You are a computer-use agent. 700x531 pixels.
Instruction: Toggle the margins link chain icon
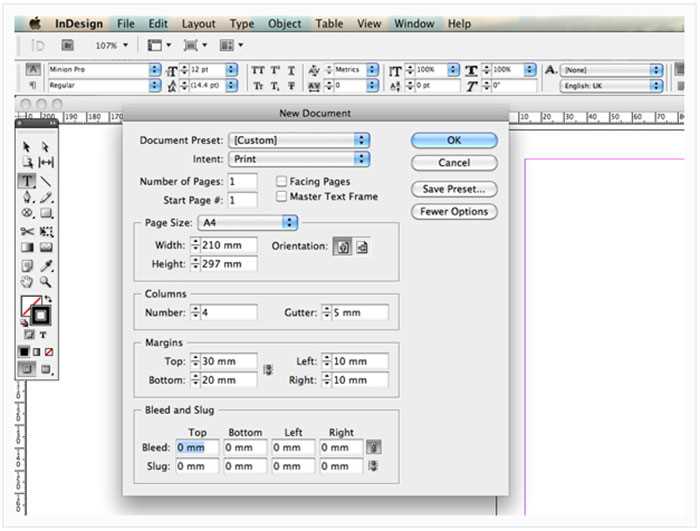[x=268, y=370]
